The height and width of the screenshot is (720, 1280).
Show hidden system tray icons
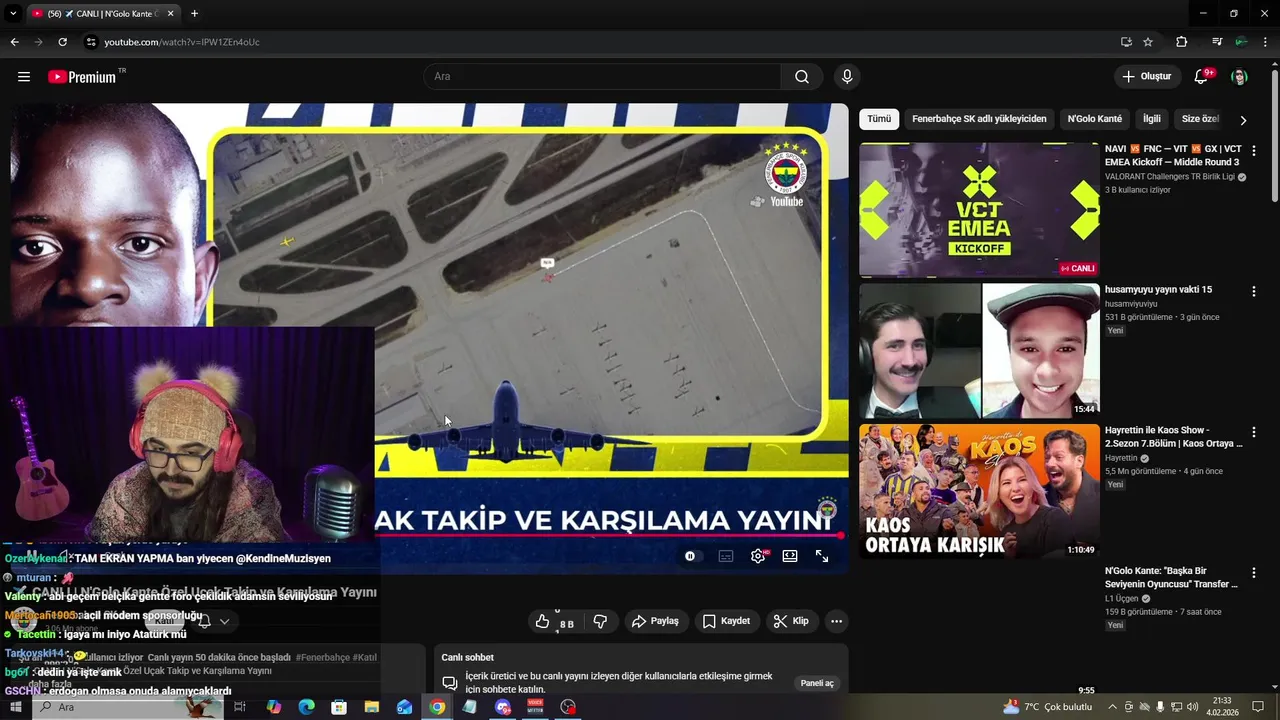1112,707
